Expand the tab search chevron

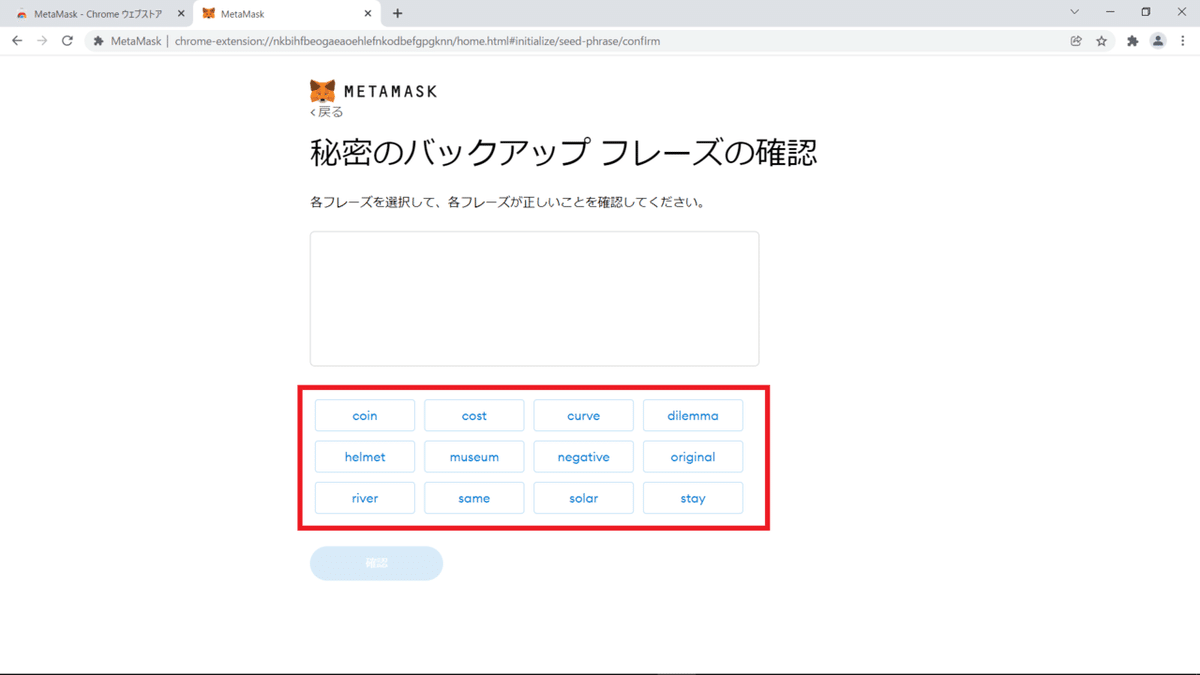click(1075, 13)
